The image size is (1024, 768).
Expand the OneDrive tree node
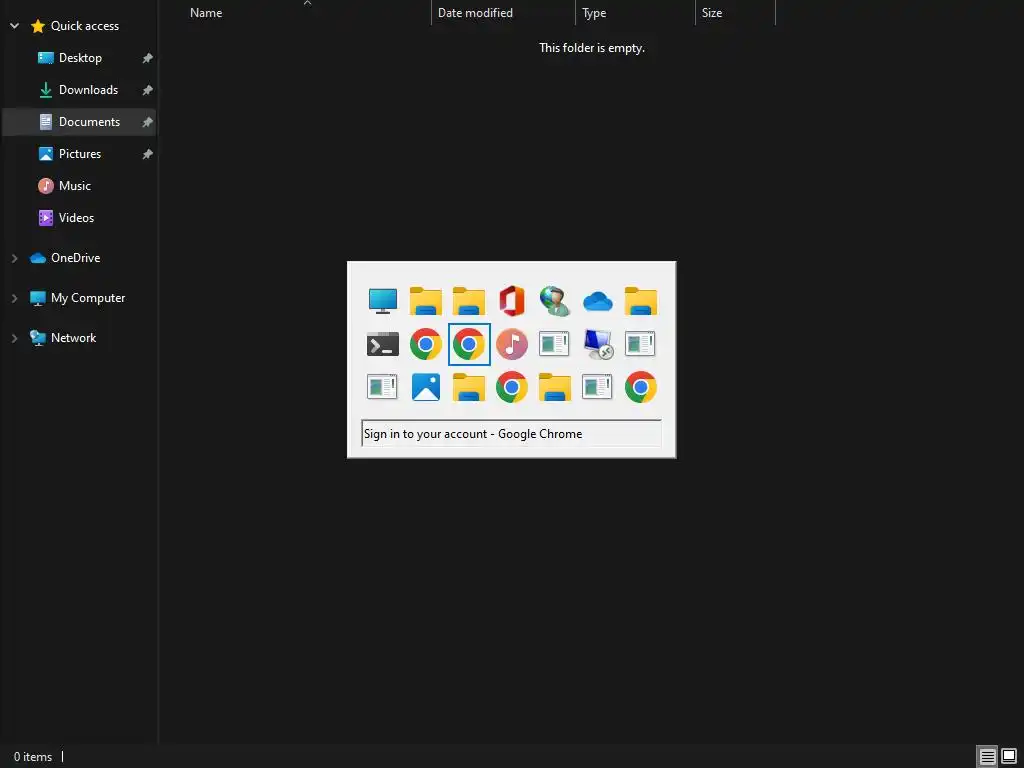14,258
